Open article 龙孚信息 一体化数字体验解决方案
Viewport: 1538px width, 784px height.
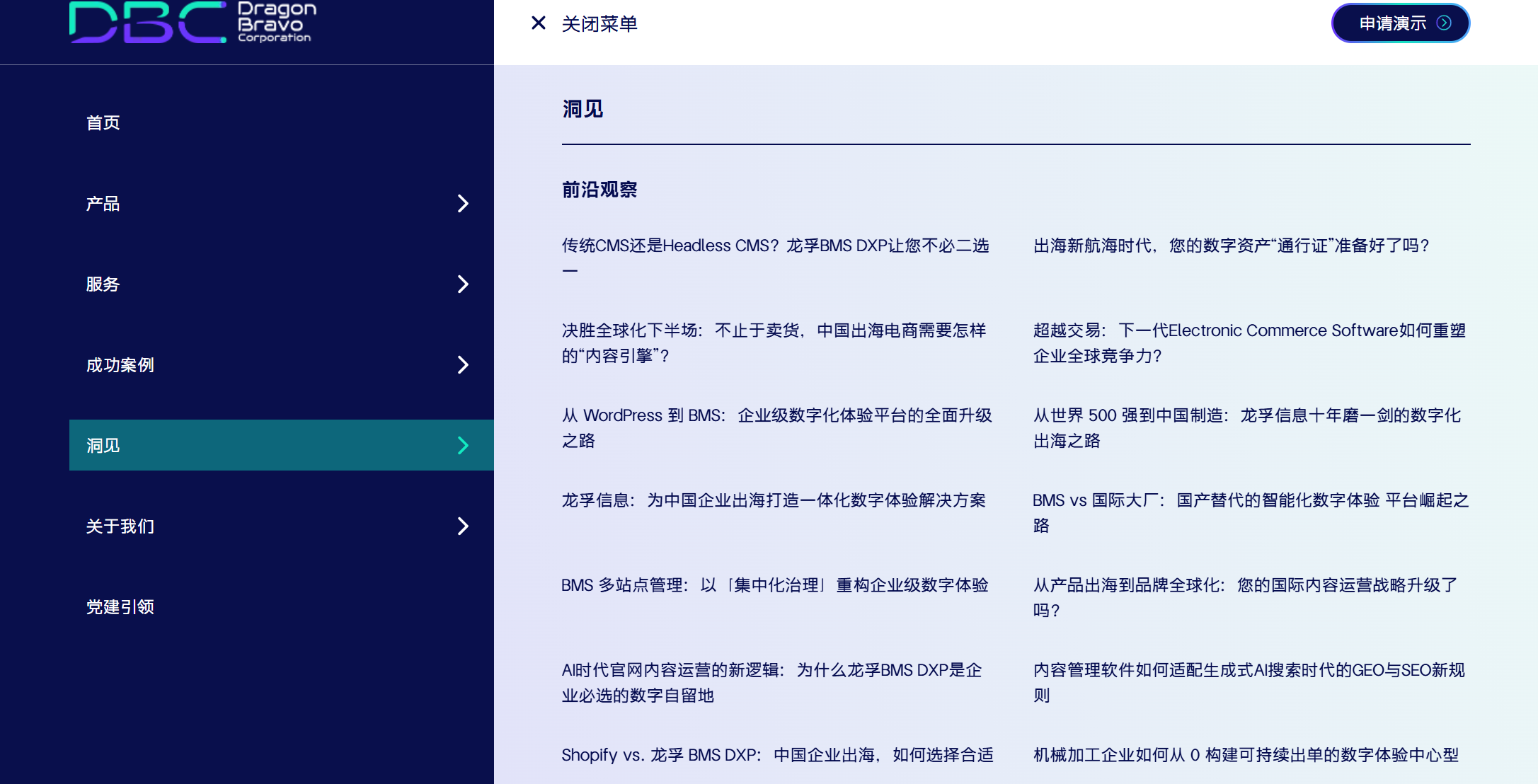(774, 500)
